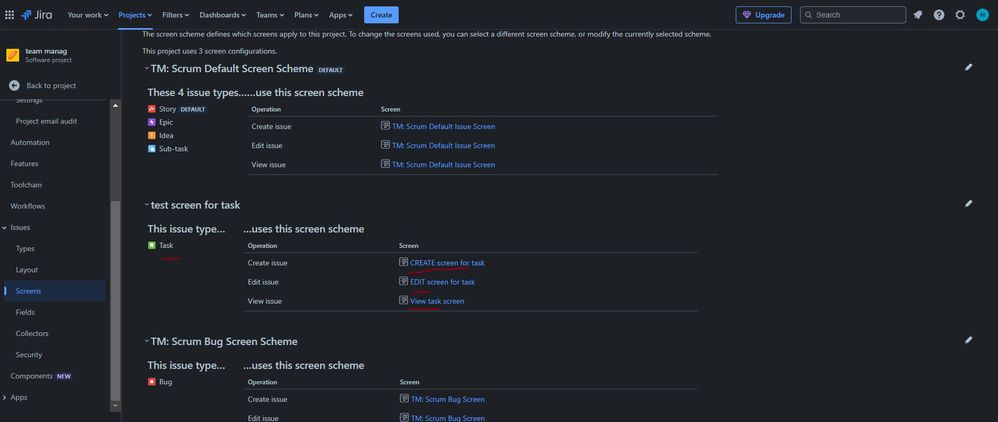
Task: Open the Teams dropdown menu
Action: point(271,15)
